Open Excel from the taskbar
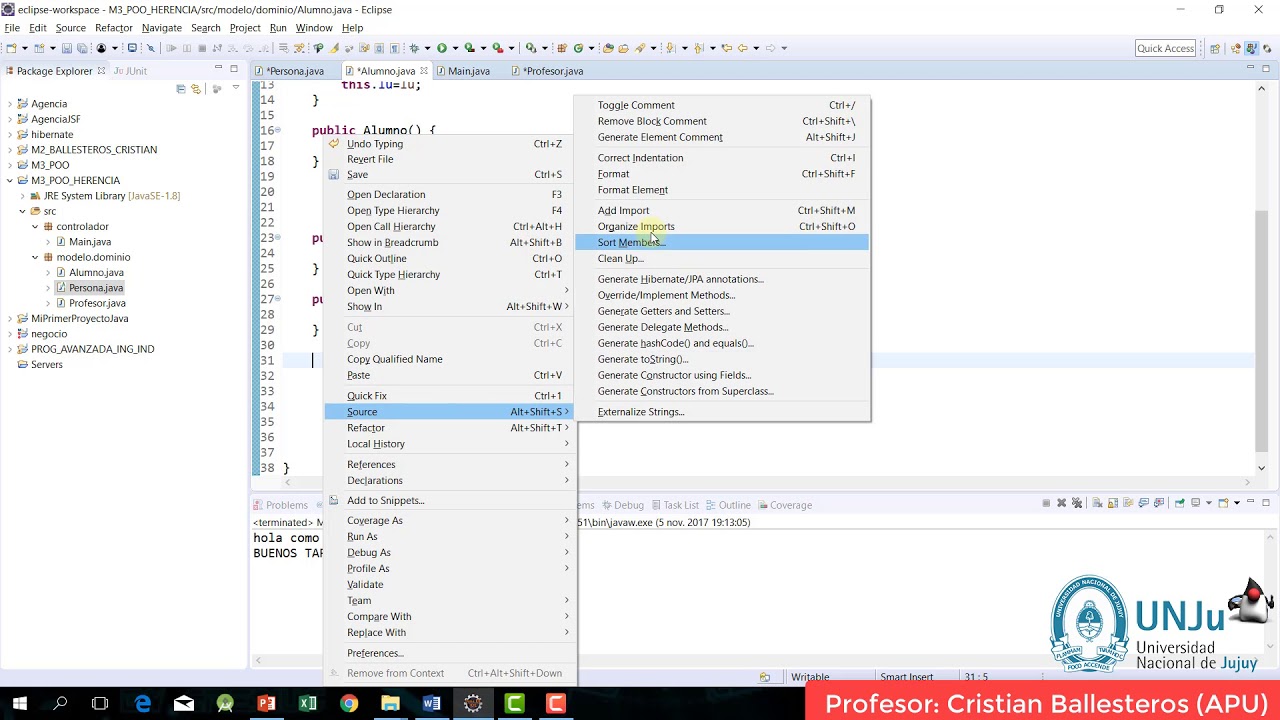Image resolution: width=1280 pixels, height=720 pixels. (x=308, y=704)
